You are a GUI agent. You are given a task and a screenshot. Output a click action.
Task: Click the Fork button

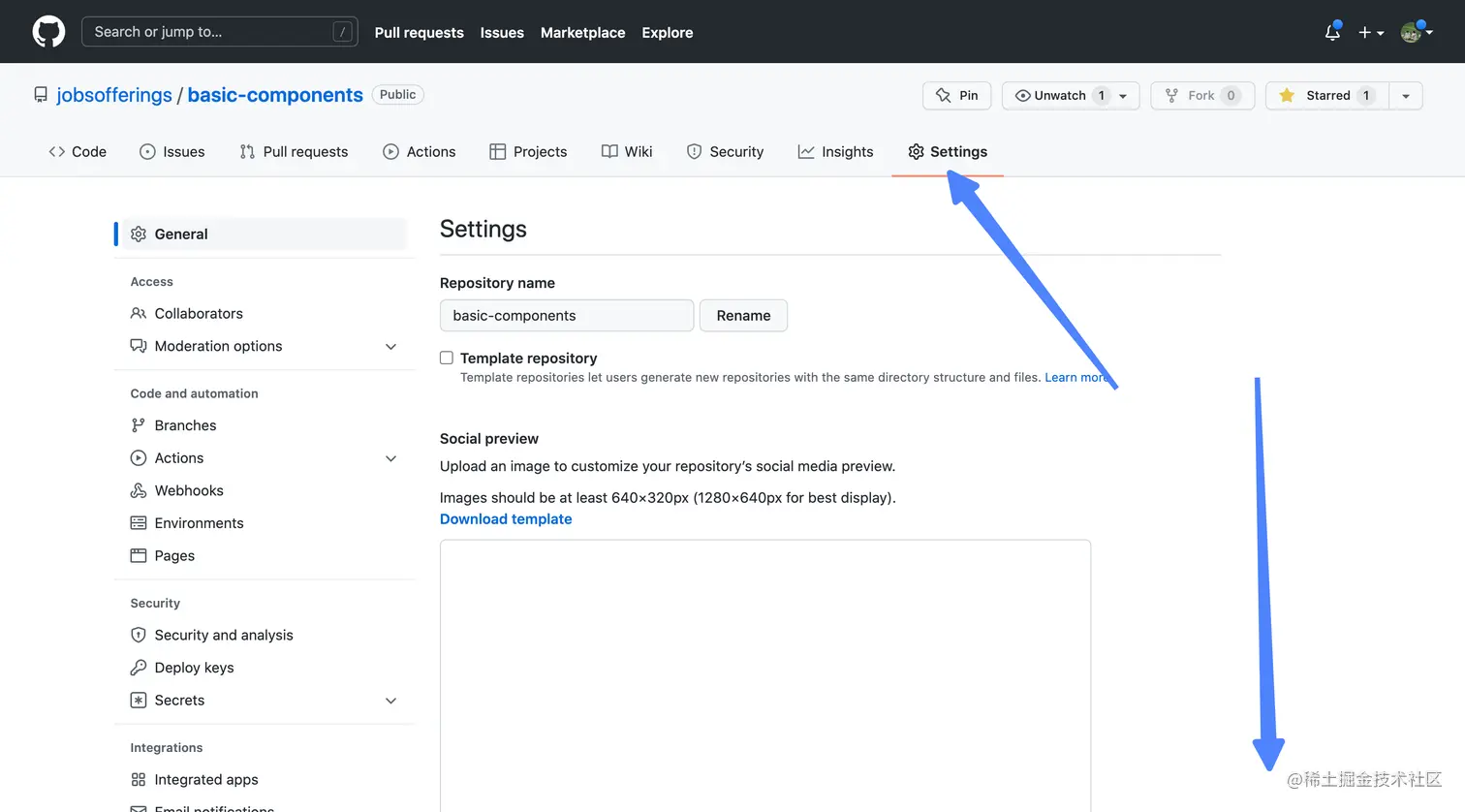(1202, 95)
